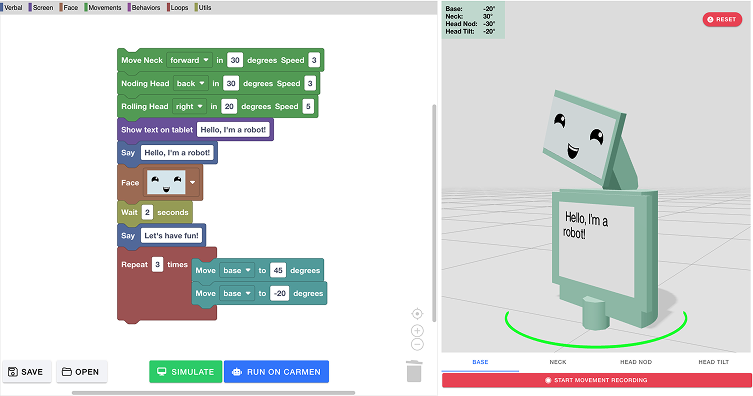Click Noding Head degrees field 30
The width and height of the screenshot is (753, 396).
(x=231, y=83)
